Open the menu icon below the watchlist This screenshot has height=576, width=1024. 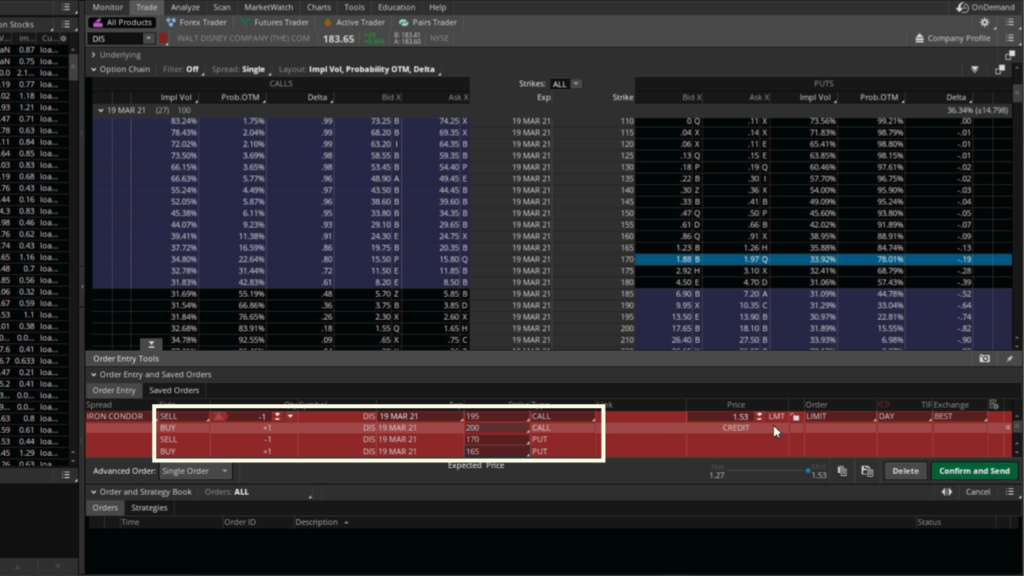[x=66, y=475]
